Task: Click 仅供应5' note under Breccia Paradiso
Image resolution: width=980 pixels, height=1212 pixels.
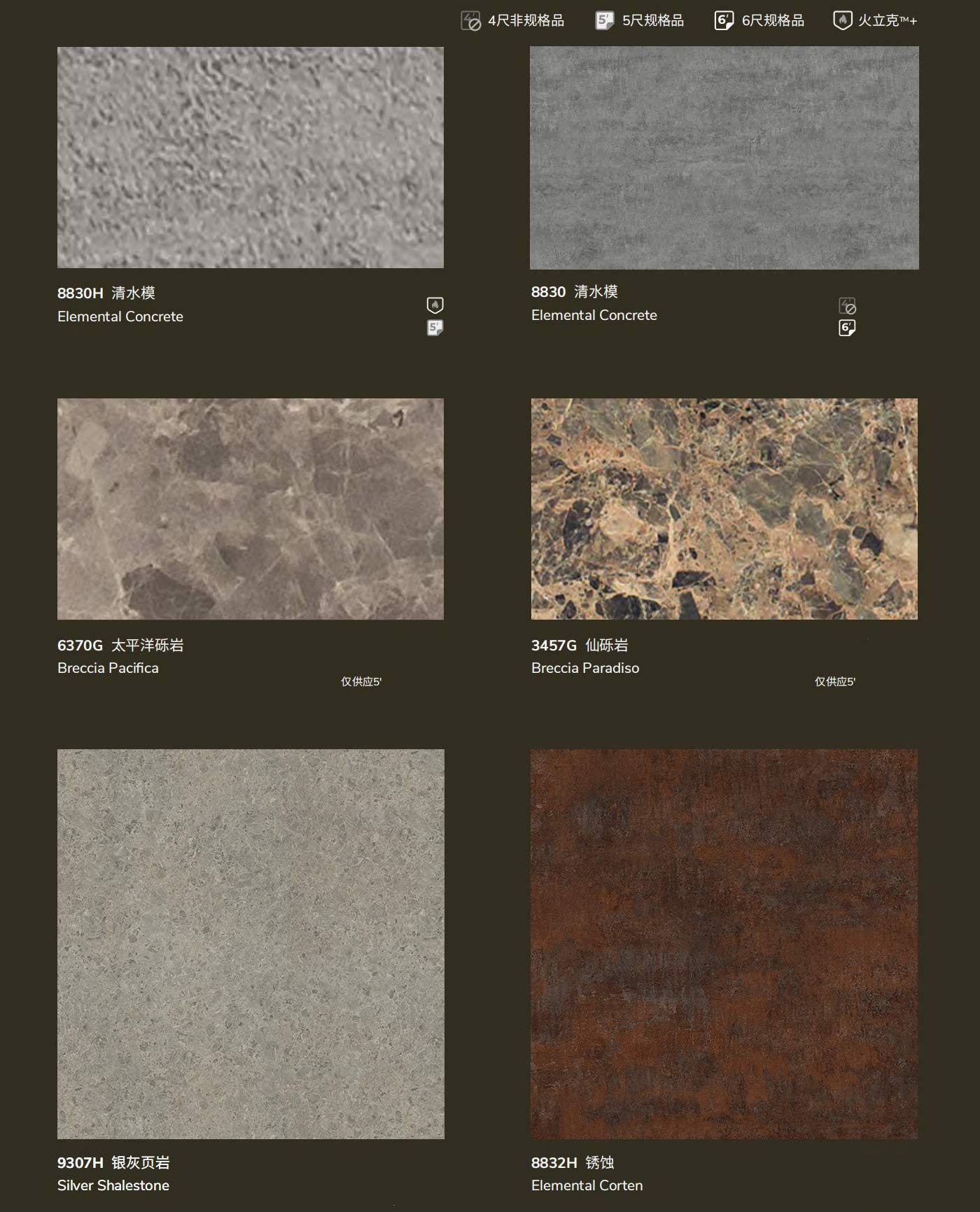Action: tap(834, 682)
